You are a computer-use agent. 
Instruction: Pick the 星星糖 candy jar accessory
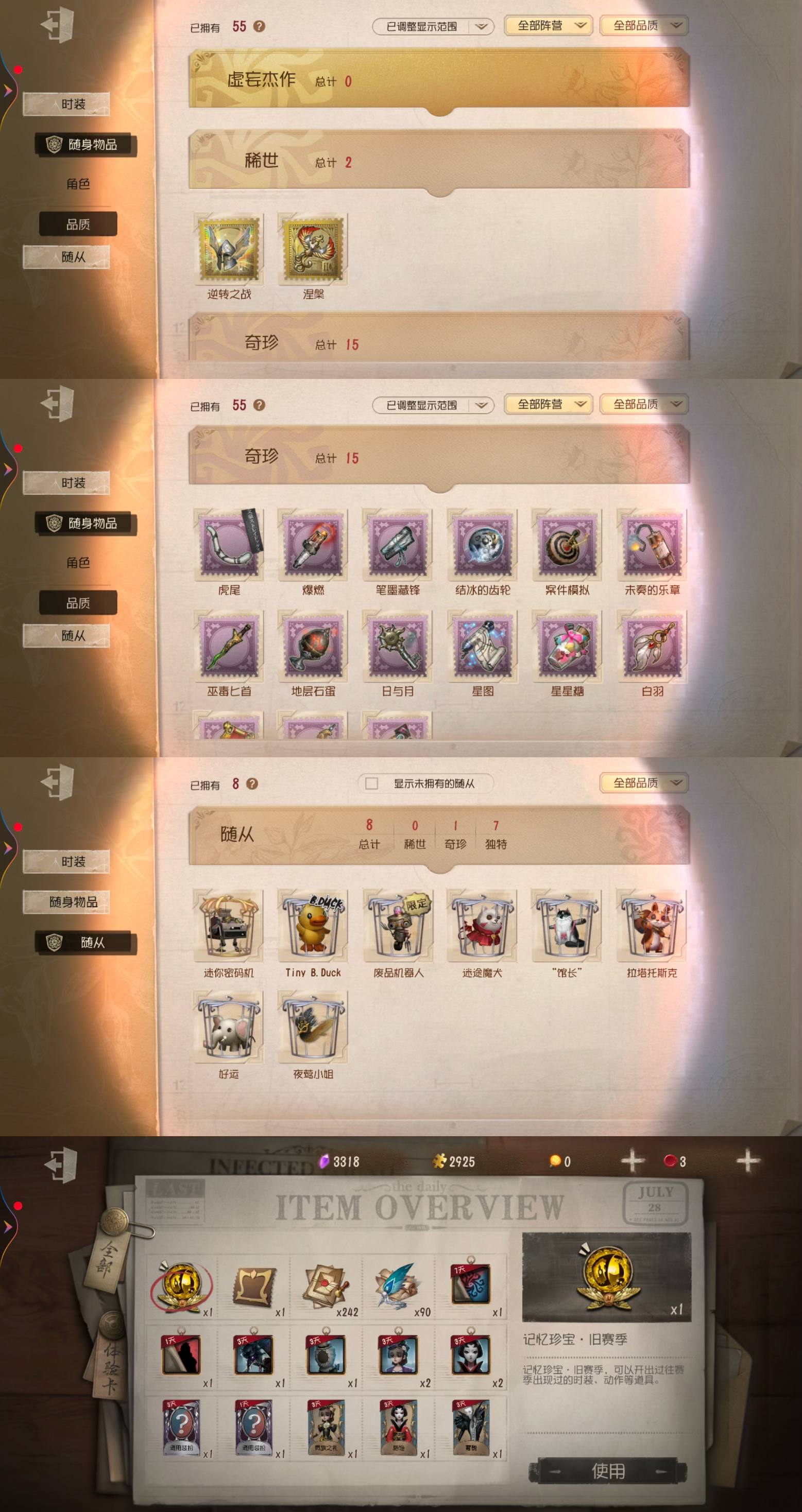tap(567, 646)
